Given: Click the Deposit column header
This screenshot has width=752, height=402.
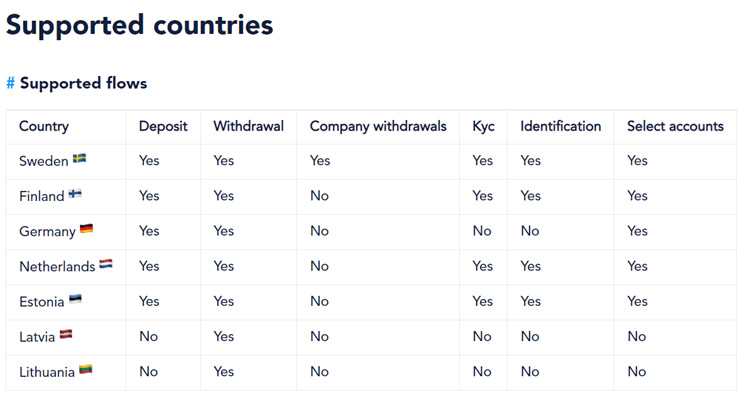Looking at the screenshot, I should [163, 127].
